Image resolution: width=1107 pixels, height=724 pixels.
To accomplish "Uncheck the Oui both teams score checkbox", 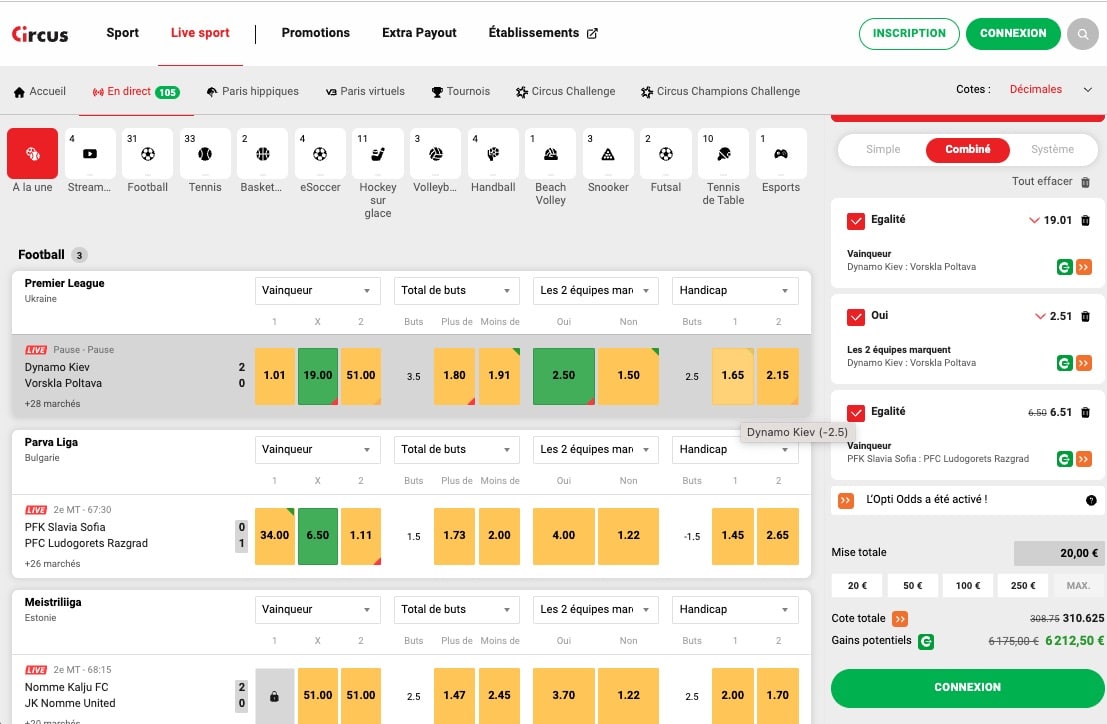I will tap(856, 317).
